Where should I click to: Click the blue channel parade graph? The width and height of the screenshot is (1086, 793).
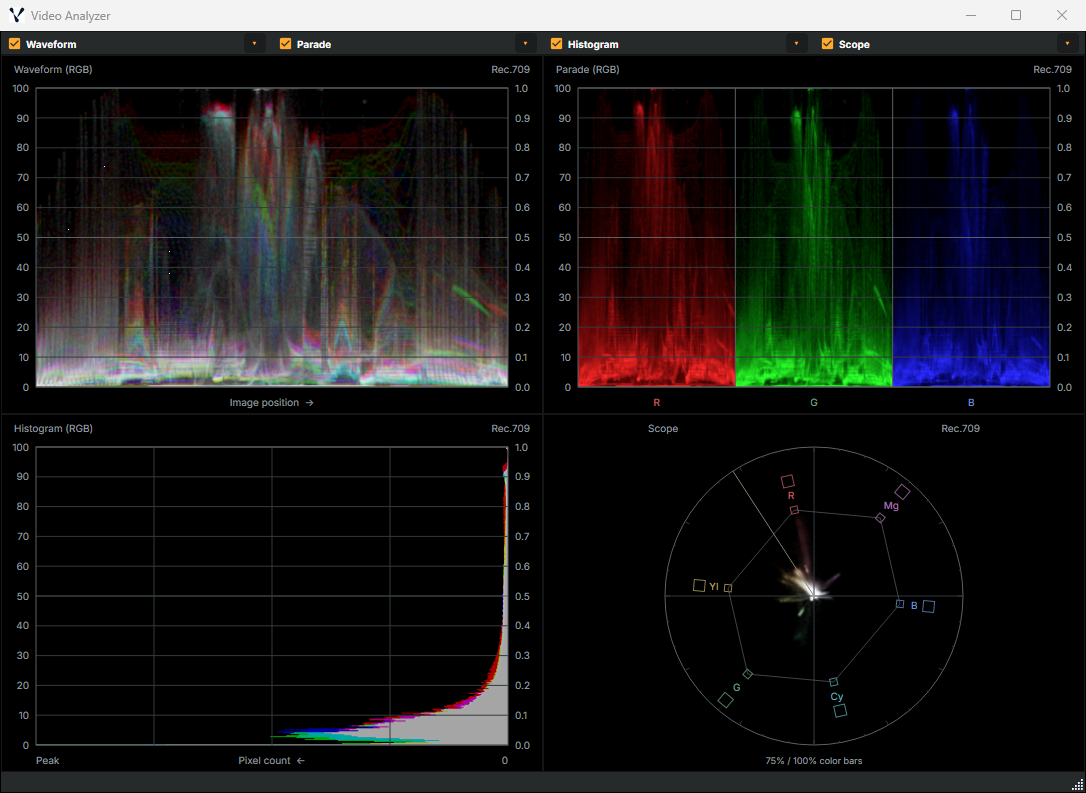click(x=971, y=238)
